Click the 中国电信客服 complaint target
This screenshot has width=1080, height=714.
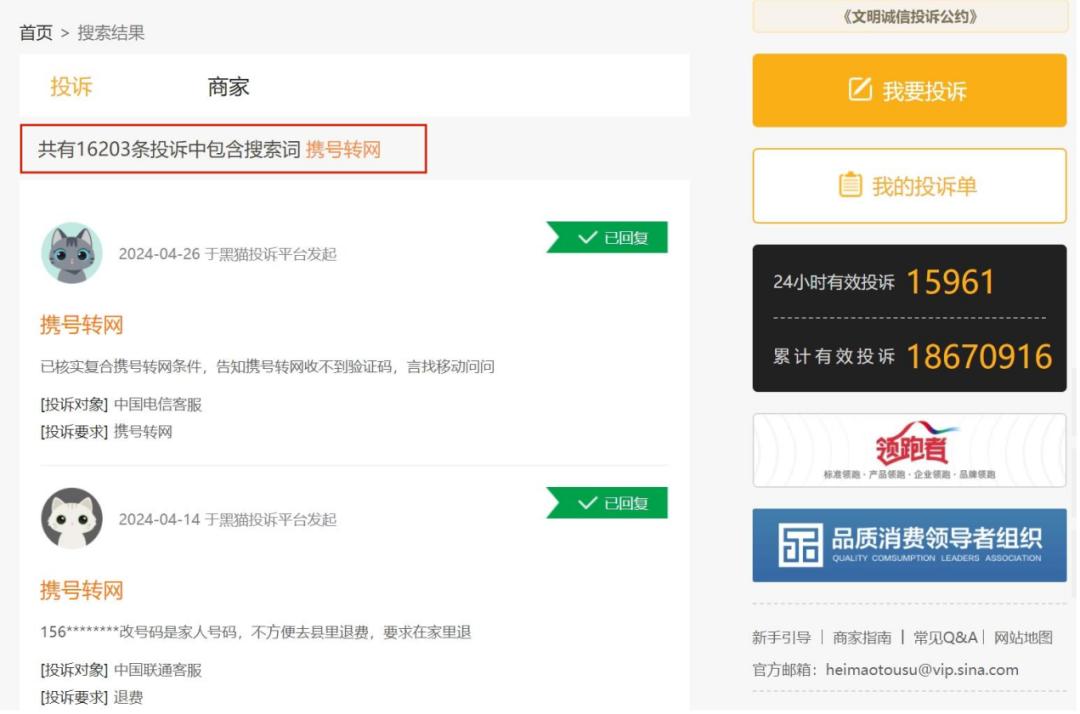click(158, 404)
